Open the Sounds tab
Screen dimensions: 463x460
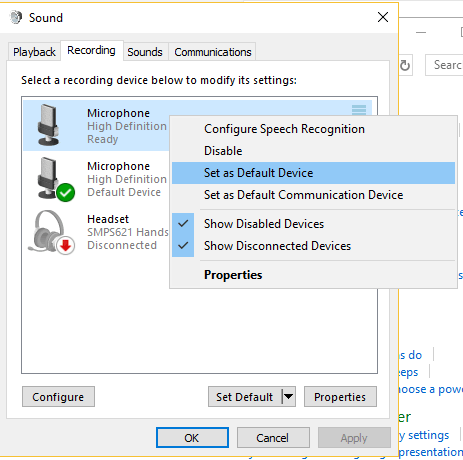145,52
